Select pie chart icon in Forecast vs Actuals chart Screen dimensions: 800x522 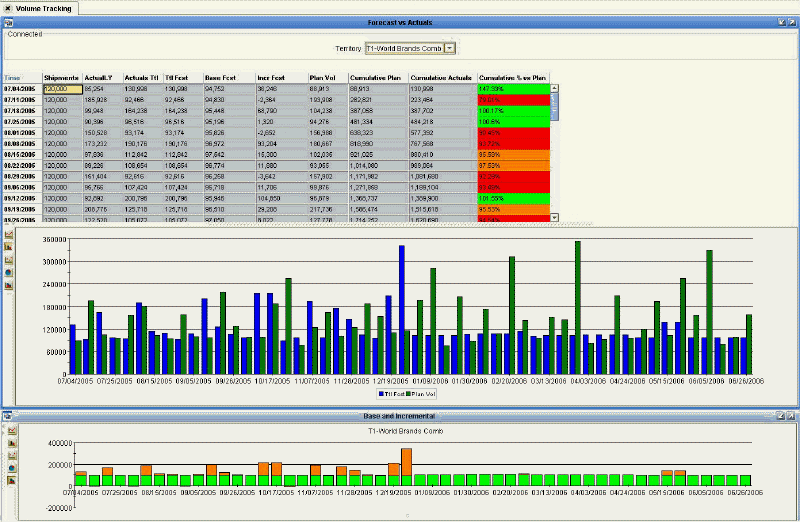9,272
